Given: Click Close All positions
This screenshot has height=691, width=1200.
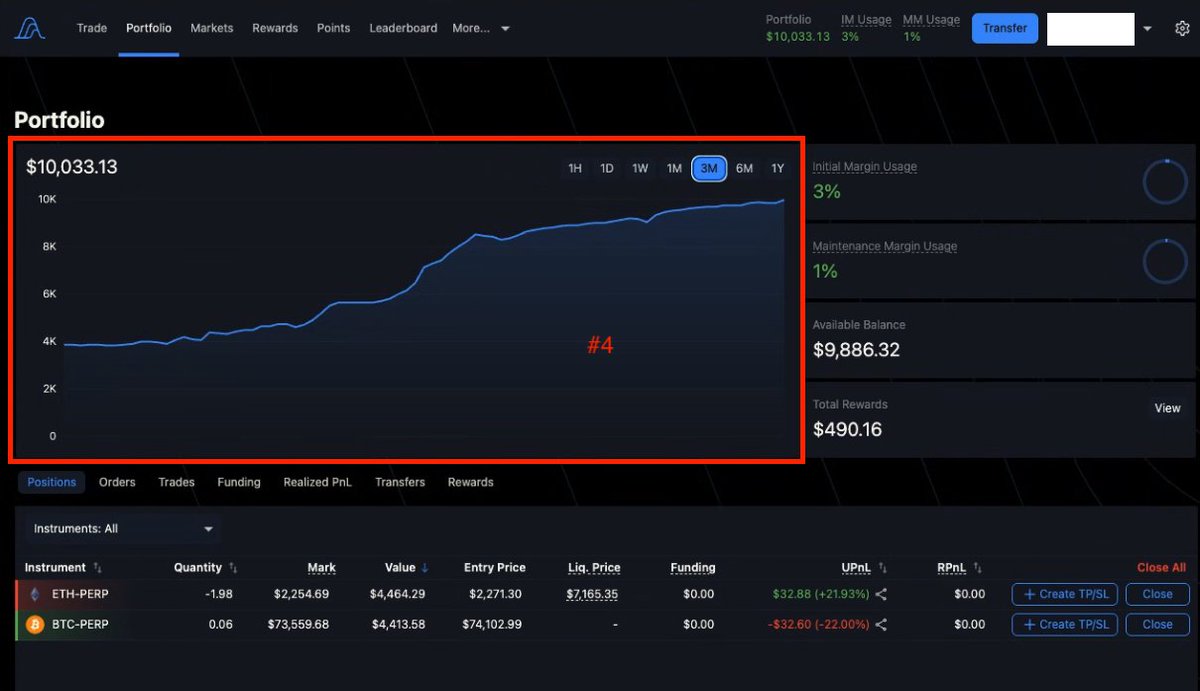Looking at the screenshot, I should point(1162,567).
